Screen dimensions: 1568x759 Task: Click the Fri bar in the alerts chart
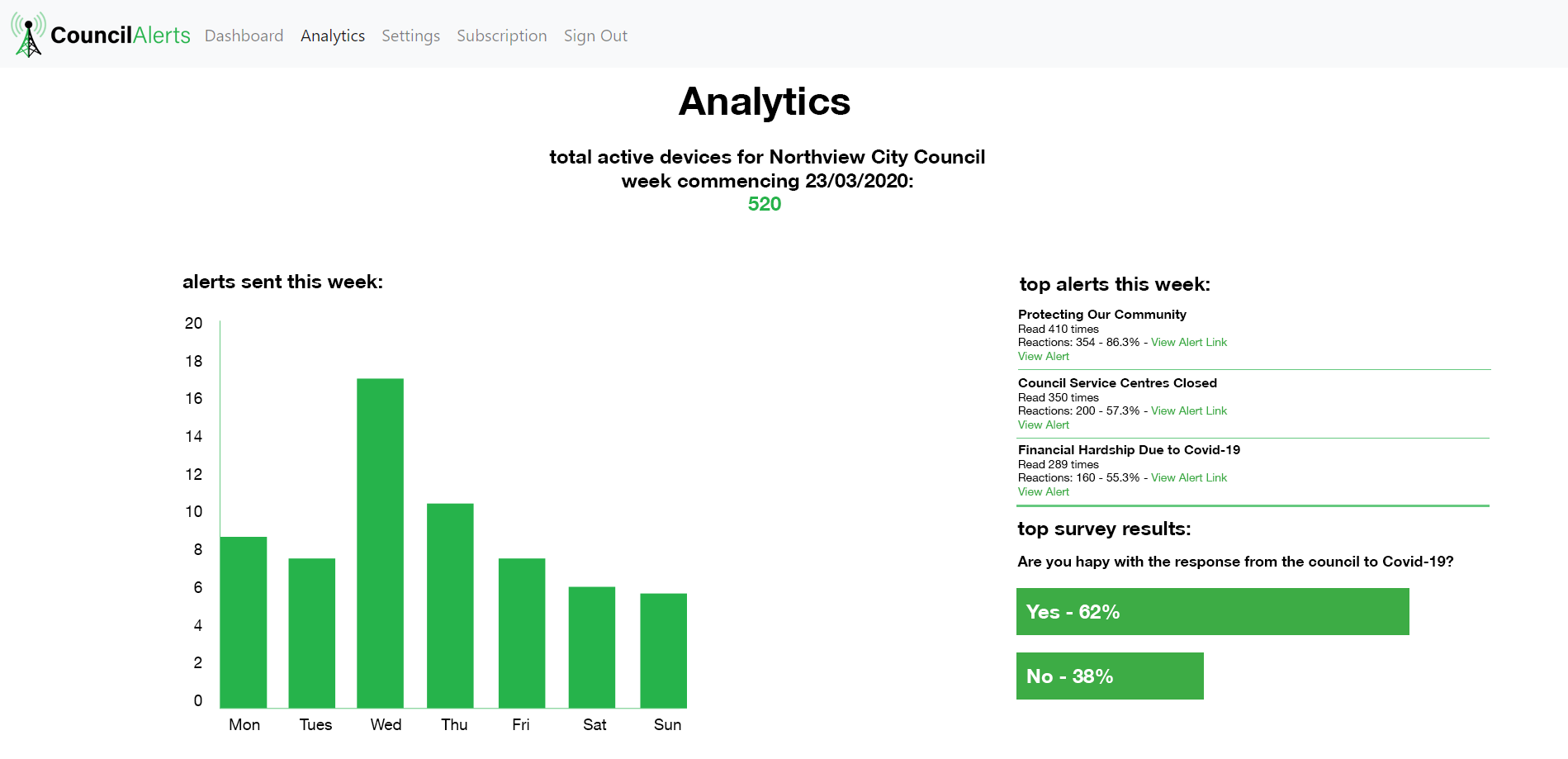point(522,633)
